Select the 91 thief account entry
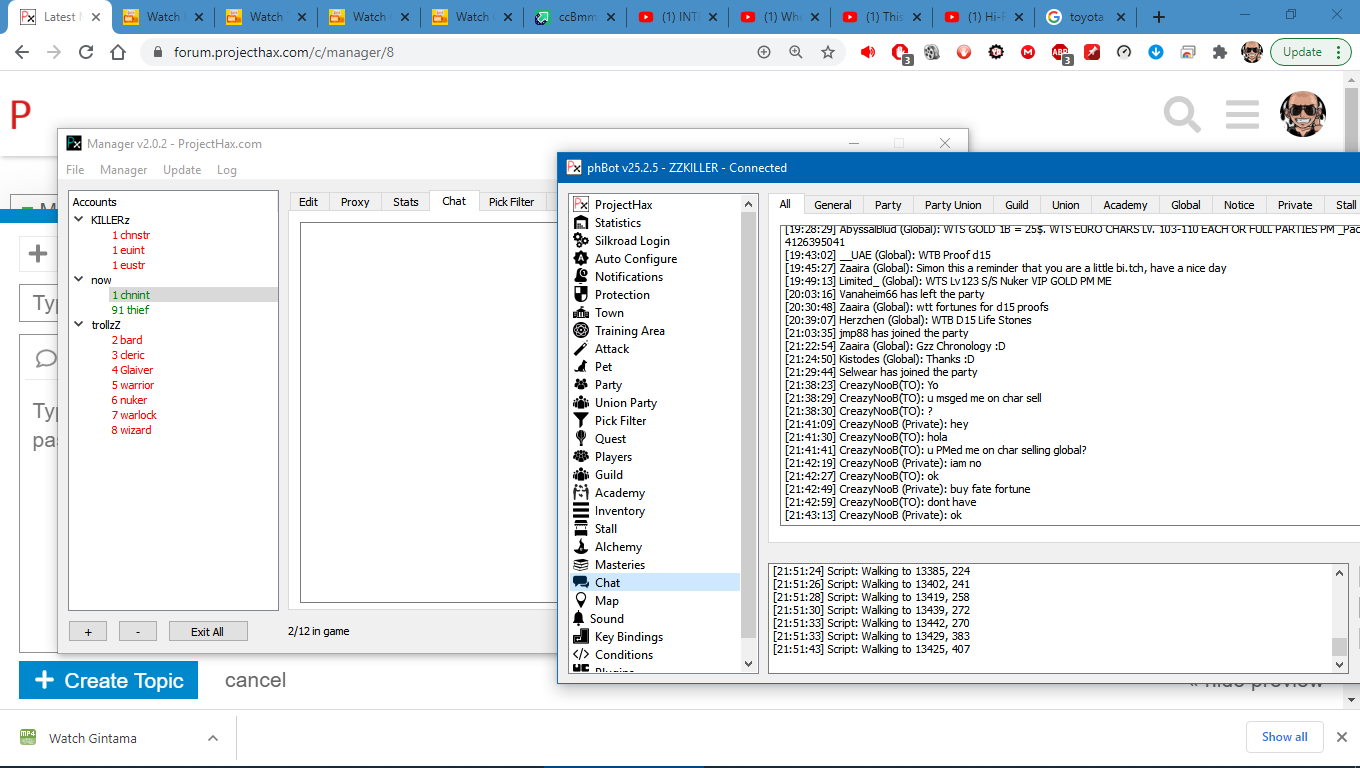 [130, 310]
